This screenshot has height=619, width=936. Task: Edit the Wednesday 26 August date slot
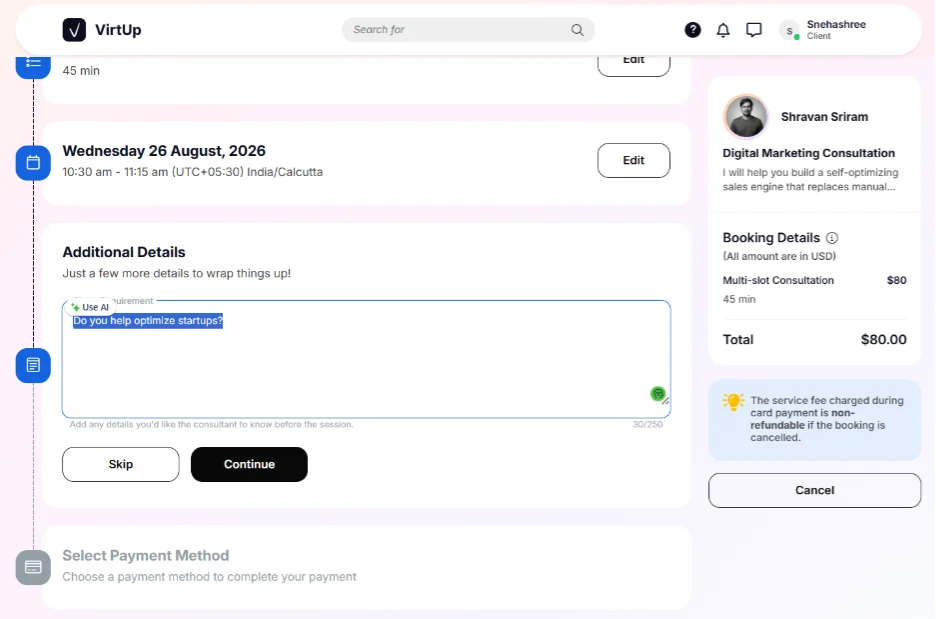633,160
